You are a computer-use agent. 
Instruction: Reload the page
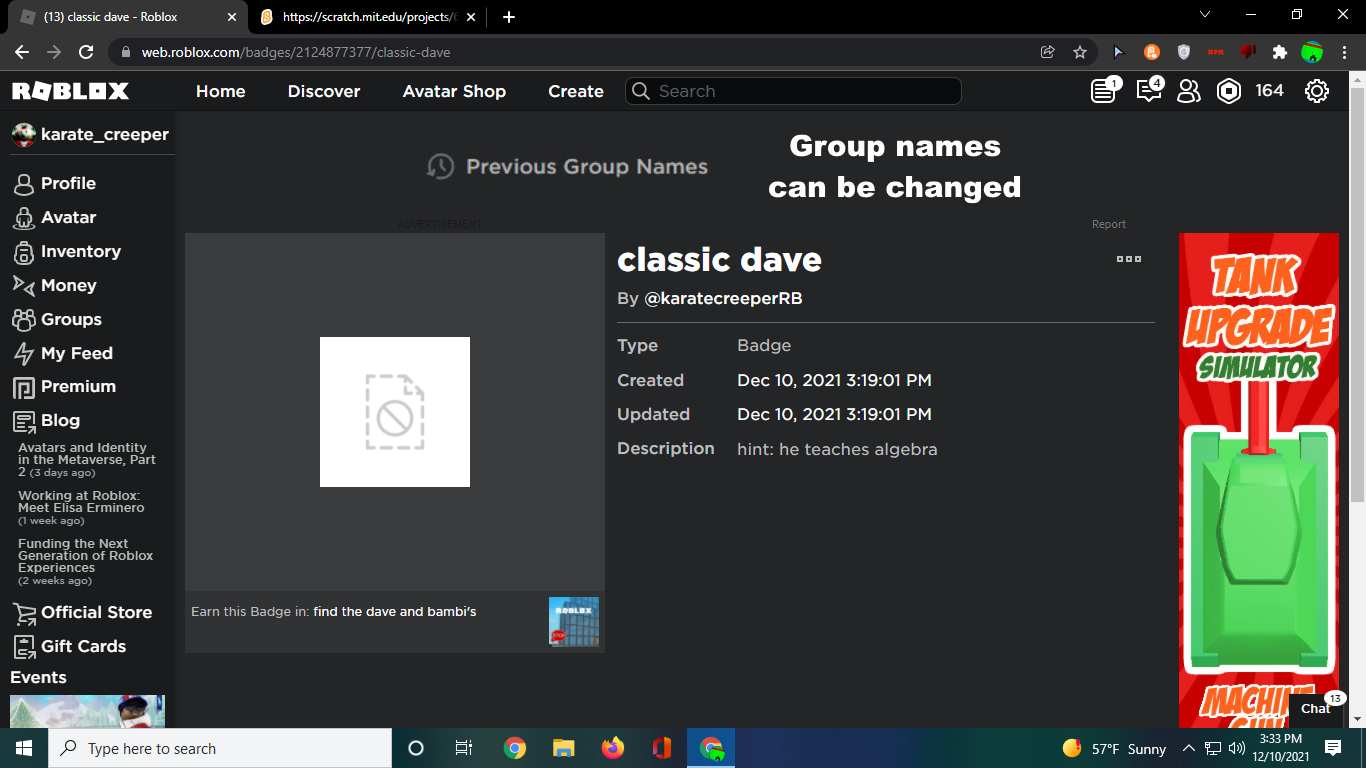86,52
